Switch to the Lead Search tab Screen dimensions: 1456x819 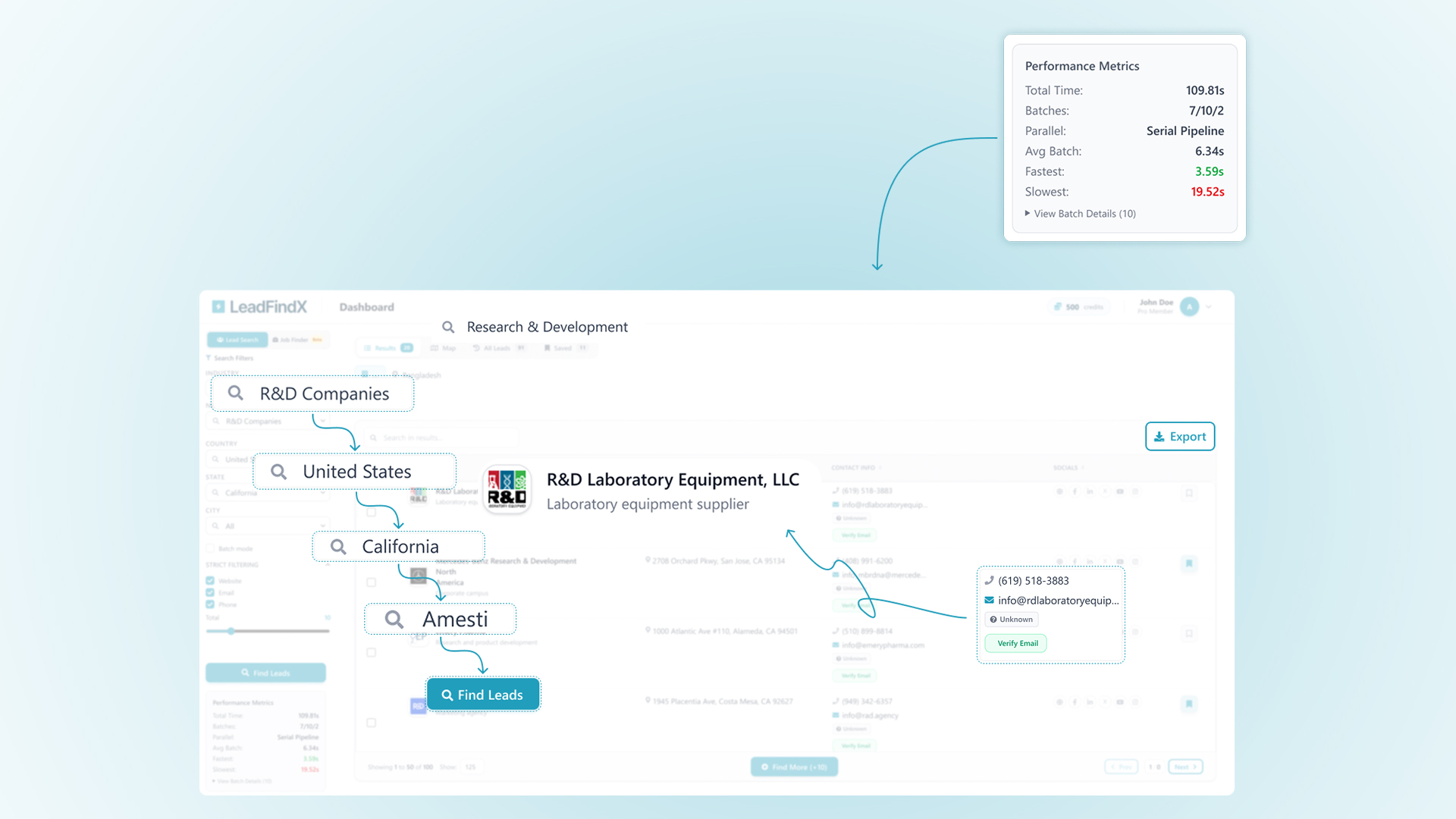pos(237,340)
